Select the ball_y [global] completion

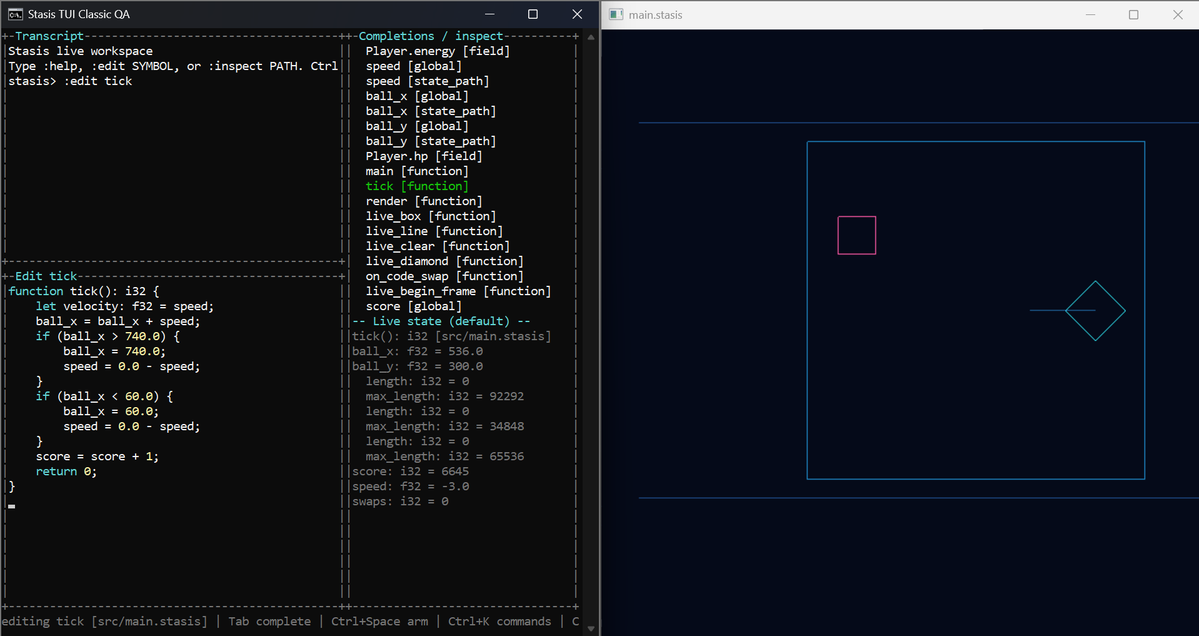[417, 126]
